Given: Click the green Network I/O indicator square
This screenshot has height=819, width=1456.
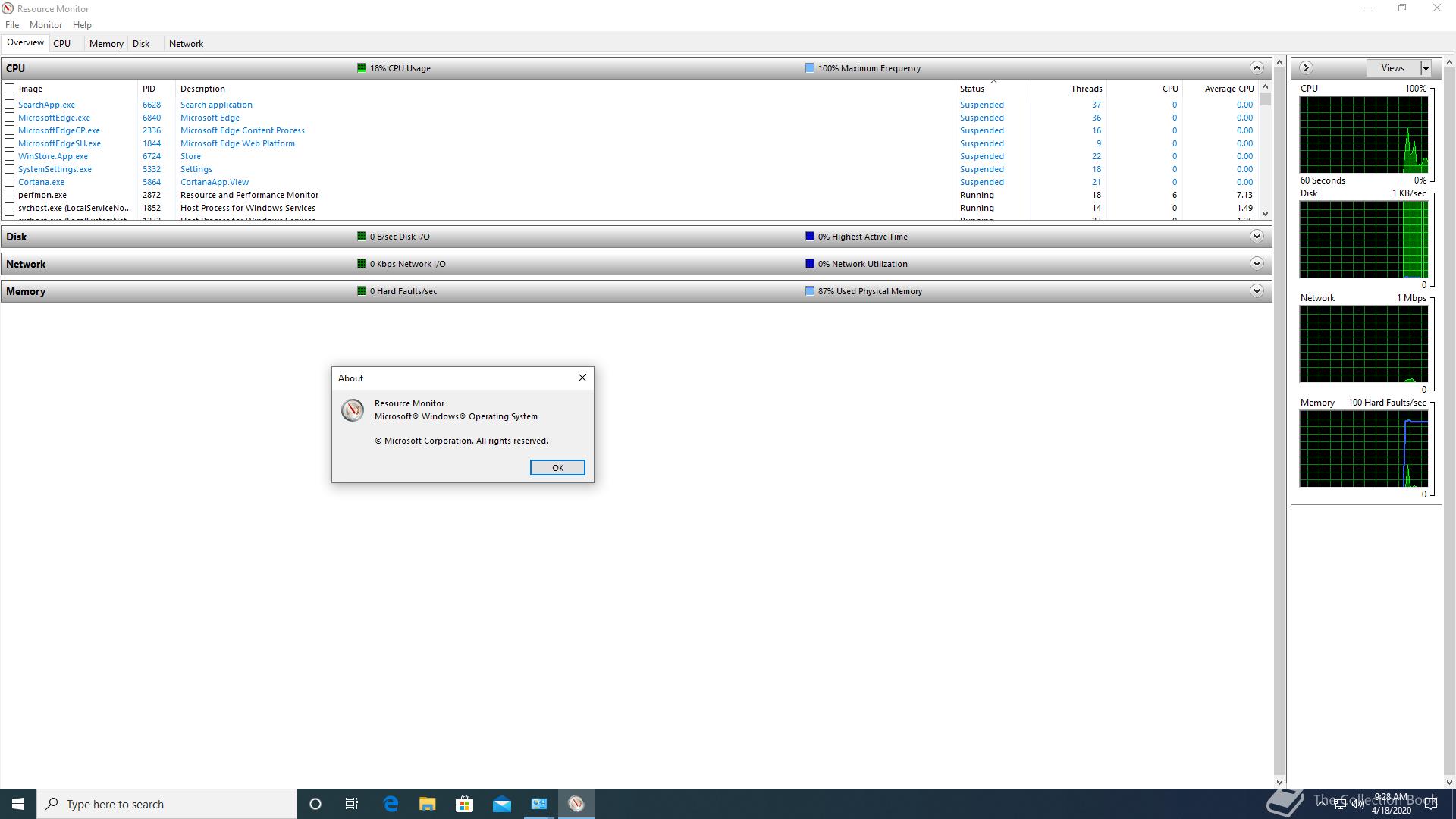Looking at the screenshot, I should [x=362, y=264].
